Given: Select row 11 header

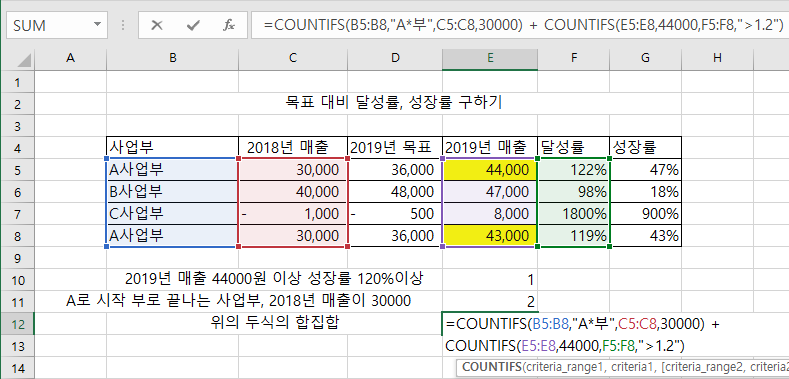Looking at the screenshot, I should 18,302.
